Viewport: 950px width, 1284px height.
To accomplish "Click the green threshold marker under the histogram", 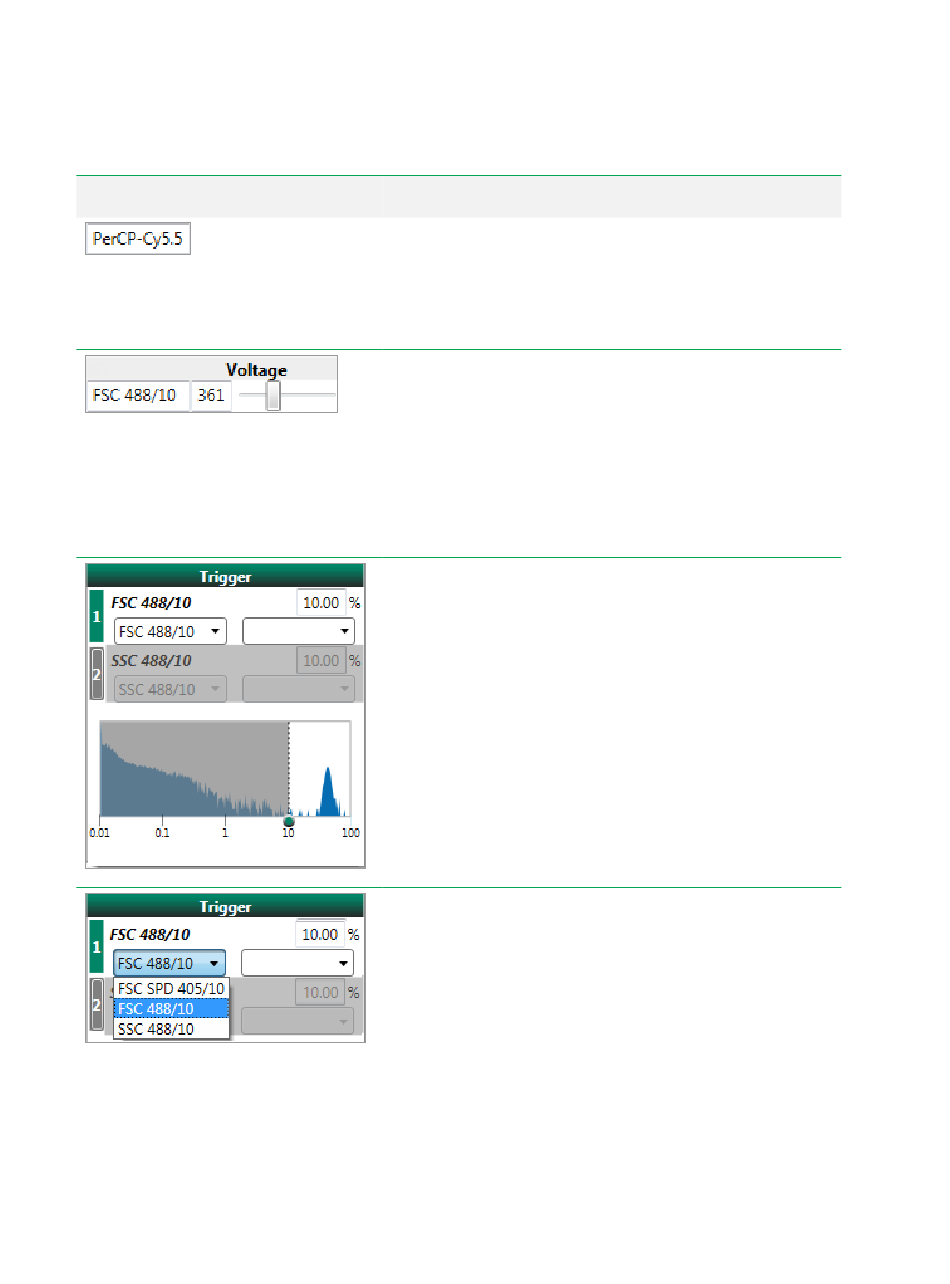I will [x=288, y=821].
